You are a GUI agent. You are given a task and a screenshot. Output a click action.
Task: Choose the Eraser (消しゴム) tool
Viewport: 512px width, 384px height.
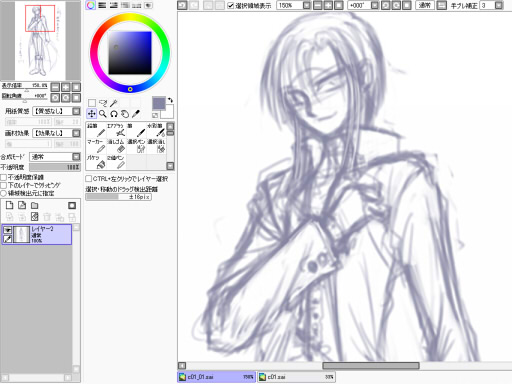click(116, 146)
